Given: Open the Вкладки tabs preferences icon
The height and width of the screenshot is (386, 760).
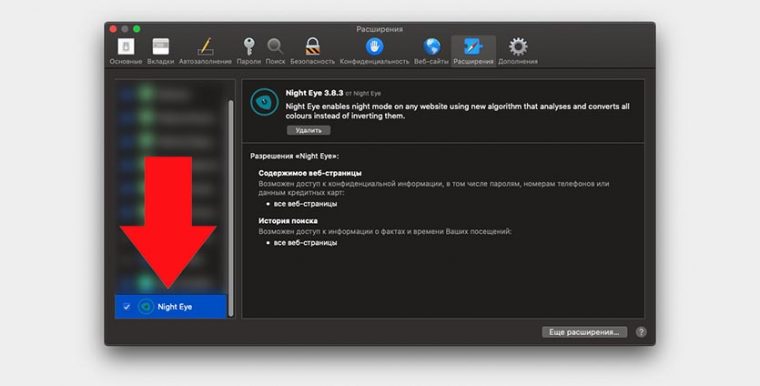Looking at the screenshot, I should tap(160, 47).
